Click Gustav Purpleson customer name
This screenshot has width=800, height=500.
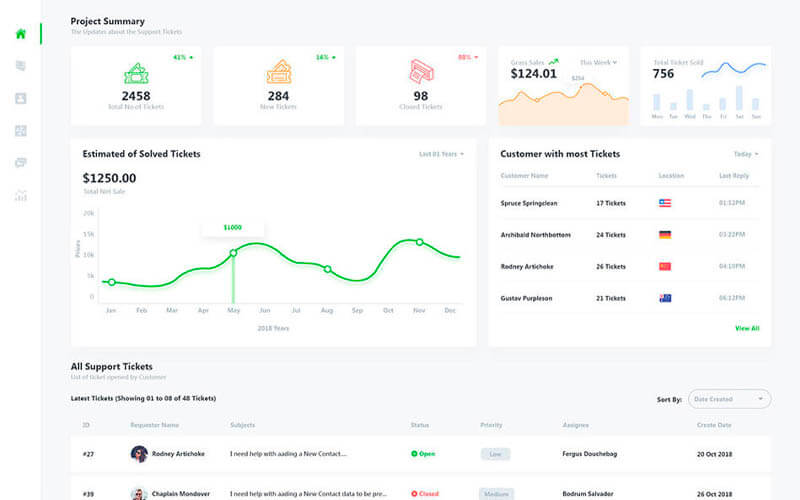click(526, 298)
